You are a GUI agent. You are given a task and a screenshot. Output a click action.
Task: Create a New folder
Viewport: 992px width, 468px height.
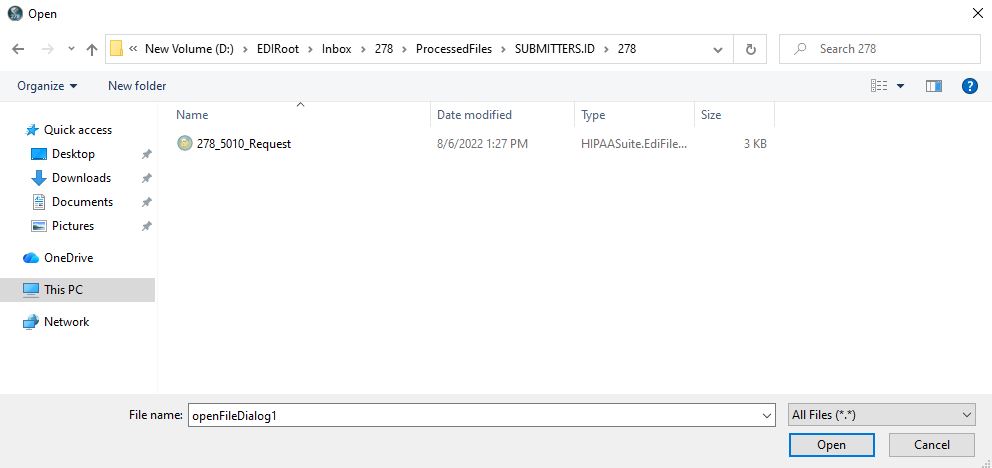[x=137, y=85]
